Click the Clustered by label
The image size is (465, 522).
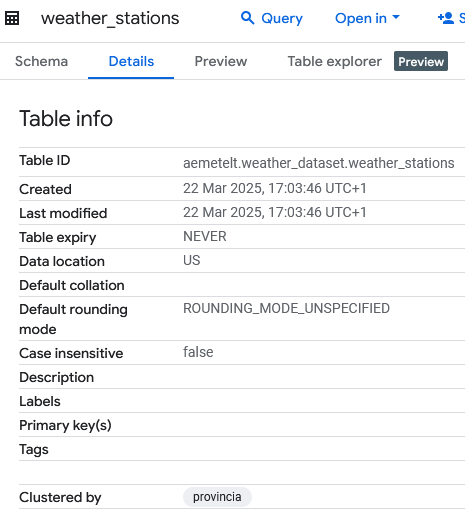60,497
